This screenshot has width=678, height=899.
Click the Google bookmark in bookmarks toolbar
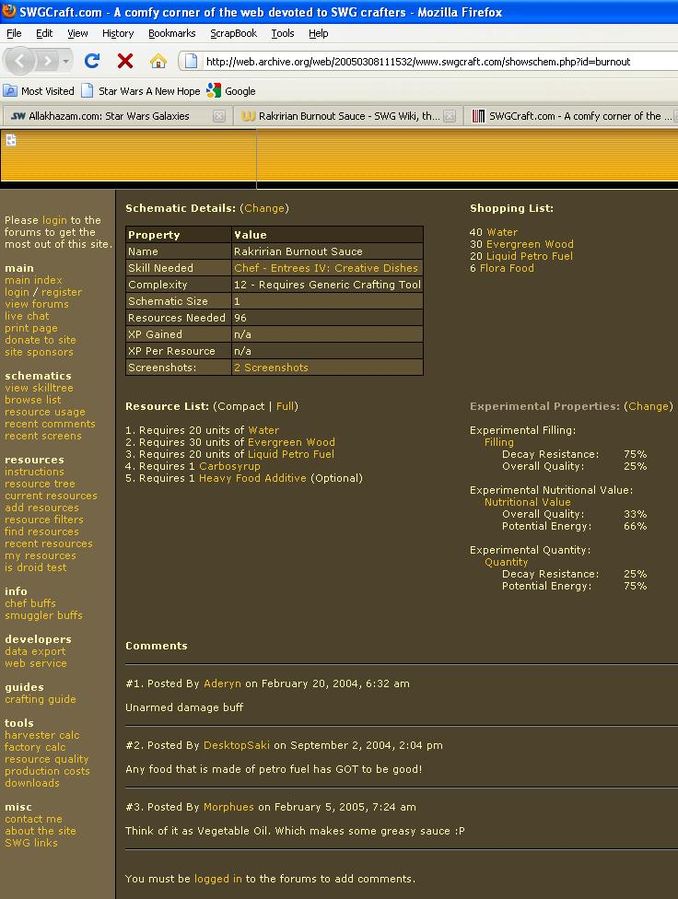coord(231,91)
